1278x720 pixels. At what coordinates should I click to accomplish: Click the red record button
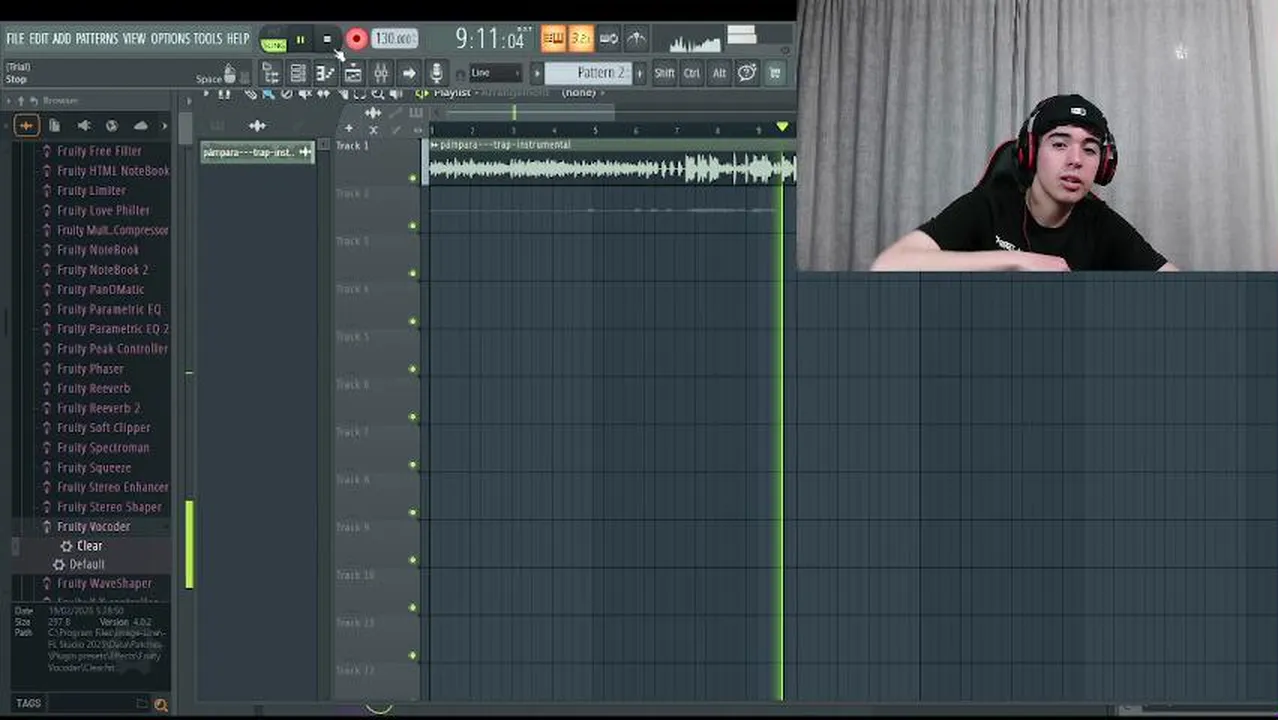click(x=356, y=40)
